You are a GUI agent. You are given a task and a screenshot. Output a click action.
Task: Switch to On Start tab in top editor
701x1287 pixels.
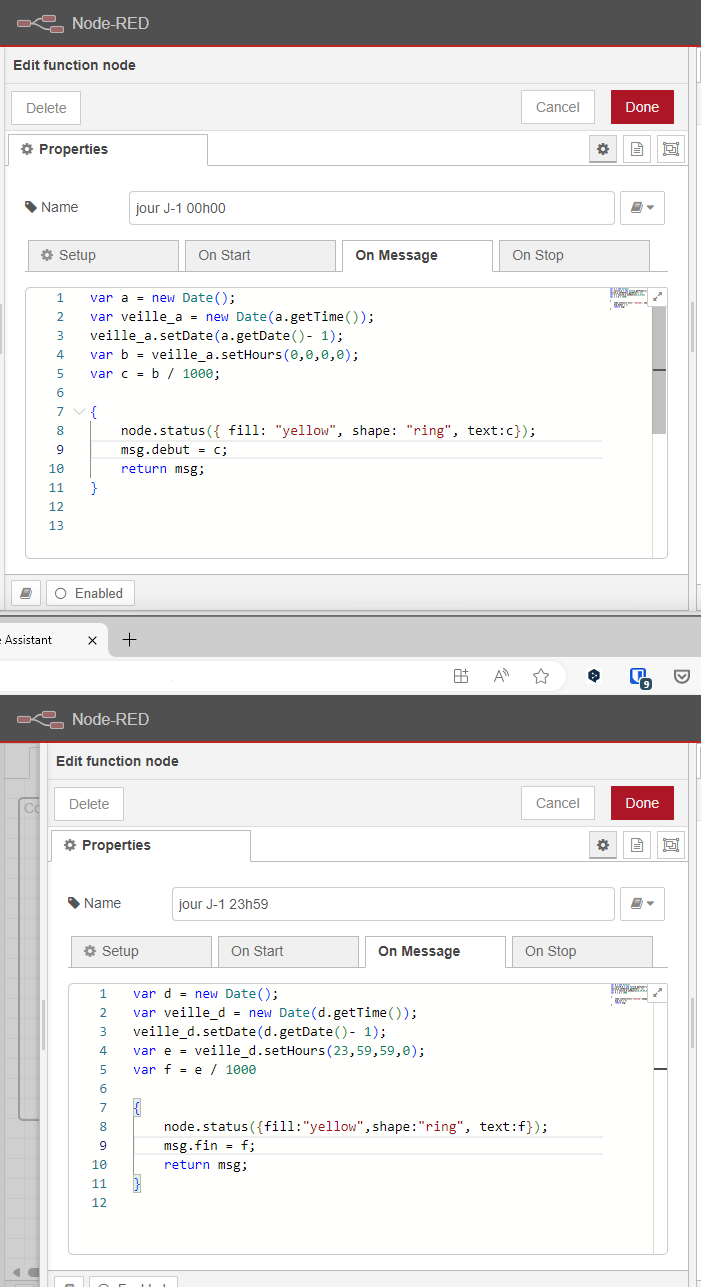click(260, 255)
